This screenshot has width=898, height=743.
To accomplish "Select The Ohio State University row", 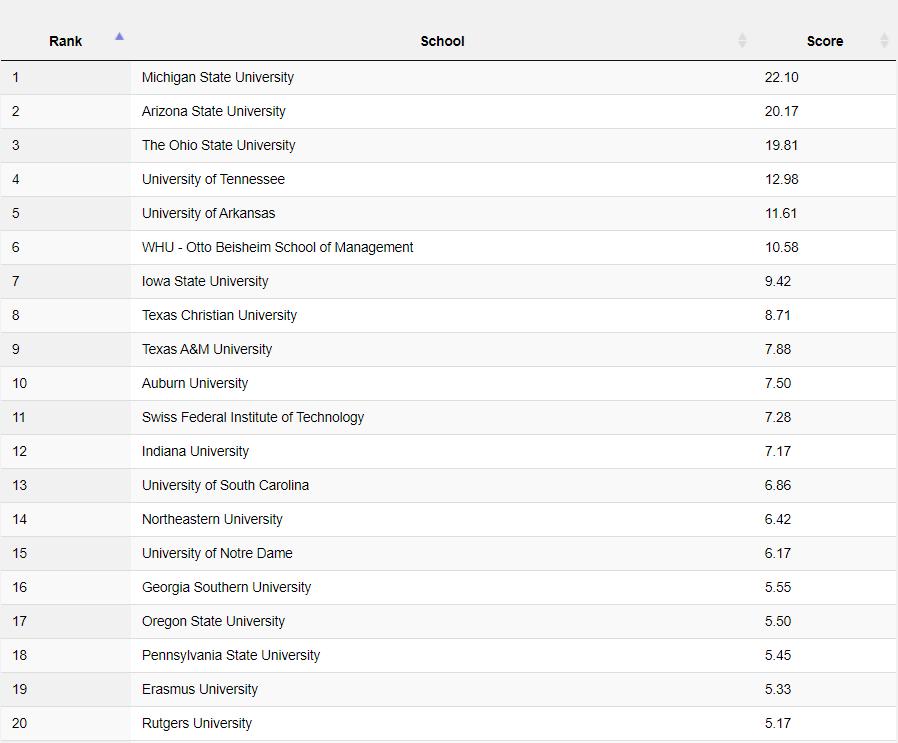I will click(x=218, y=146).
